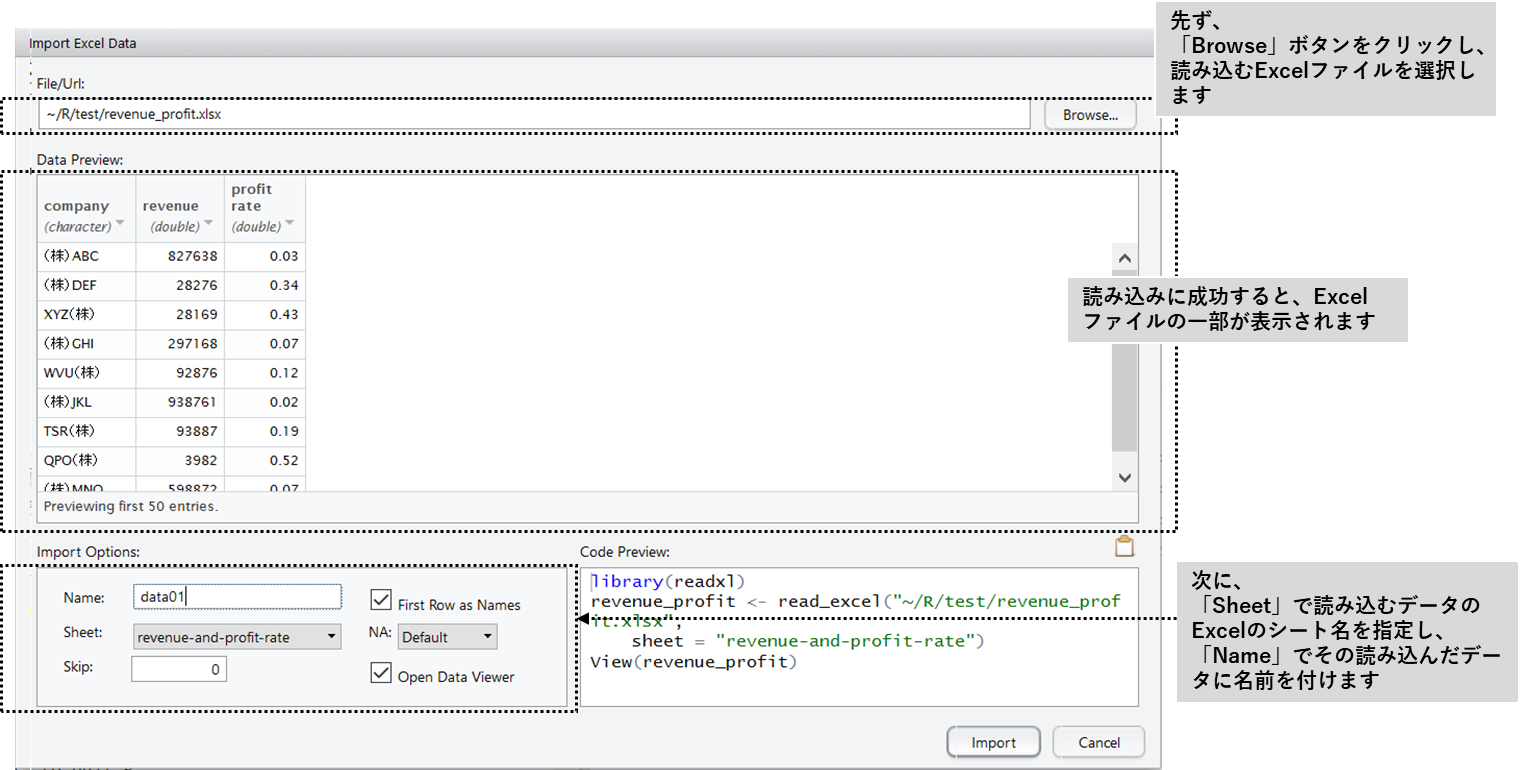The image size is (1520, 770).
Task: Cancel the Excel import dialog
Action: point(1098,742)
